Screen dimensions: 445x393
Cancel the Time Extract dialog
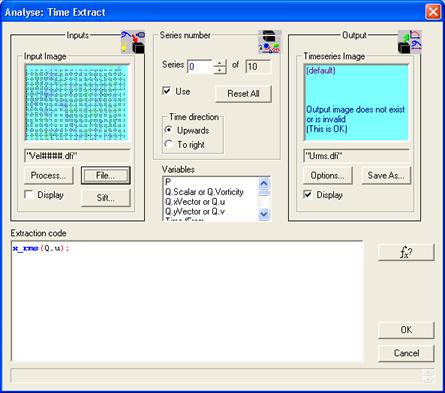click(x=406, y=353)
